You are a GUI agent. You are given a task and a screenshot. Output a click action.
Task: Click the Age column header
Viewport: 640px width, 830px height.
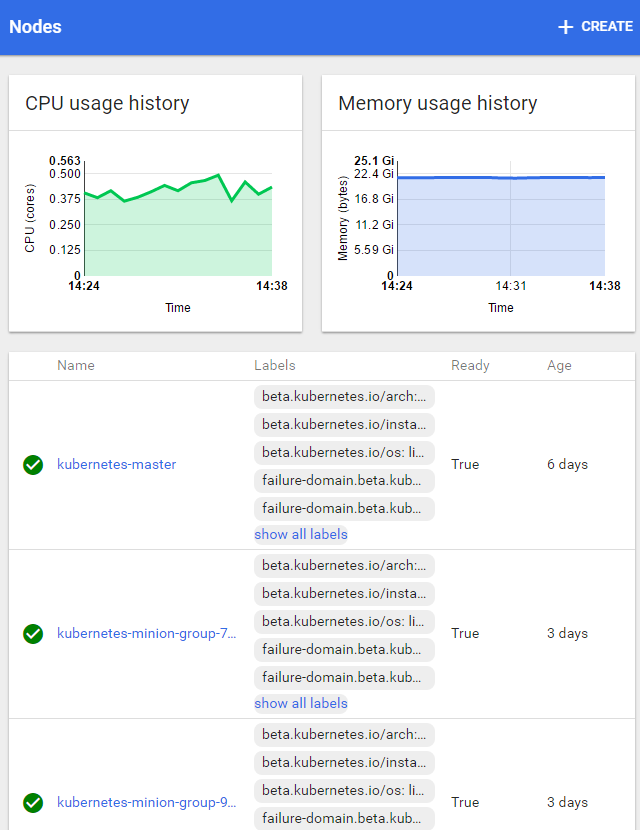point(559,365)
